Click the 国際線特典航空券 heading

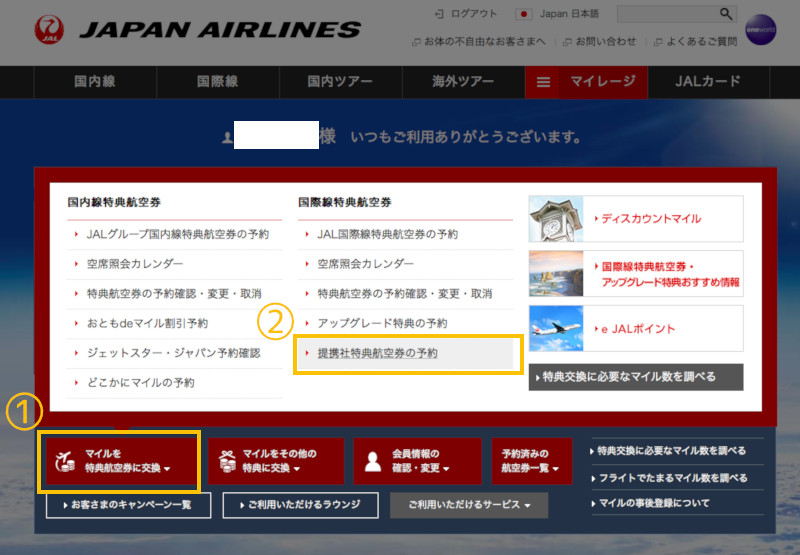click(344, 203)
